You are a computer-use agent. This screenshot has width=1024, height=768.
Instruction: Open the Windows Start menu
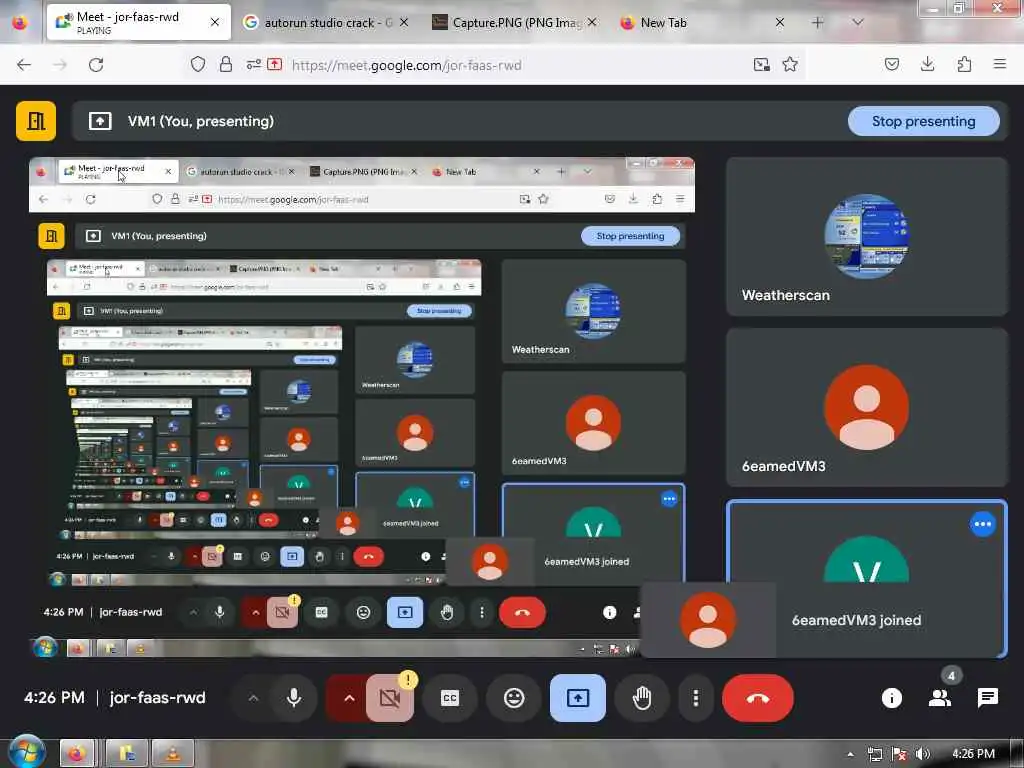[25, 752]
